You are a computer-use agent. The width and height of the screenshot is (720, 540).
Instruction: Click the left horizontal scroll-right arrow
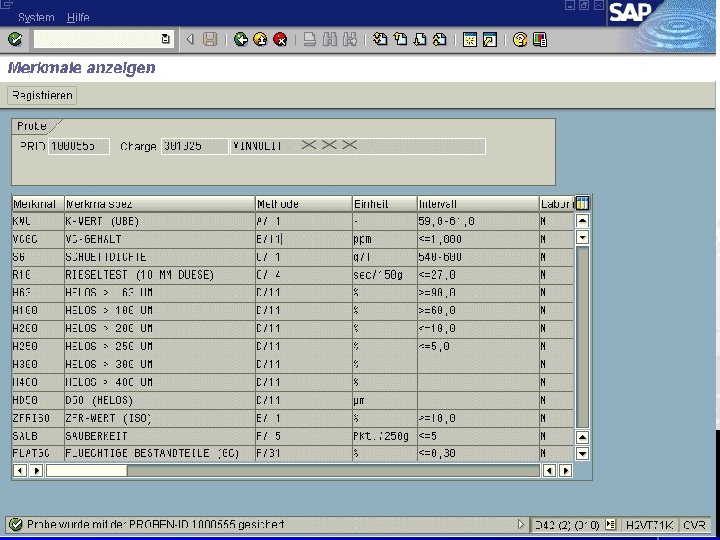tap(36, 471)
